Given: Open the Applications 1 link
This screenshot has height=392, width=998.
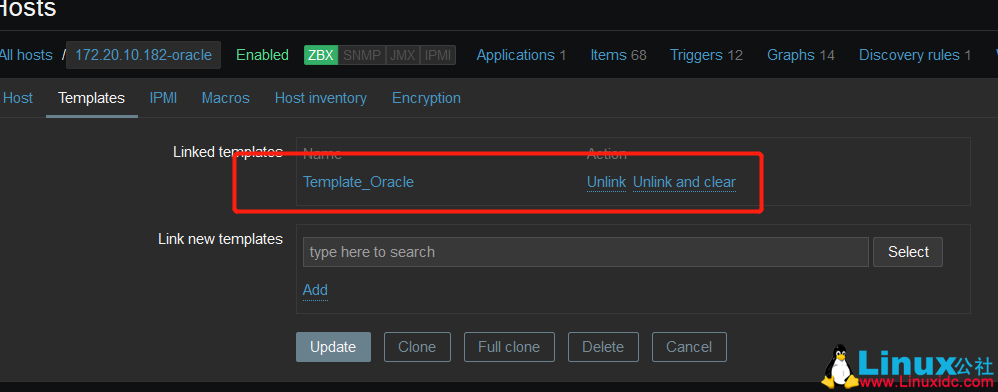Looking at the screenshot, I should coord(521,55).
